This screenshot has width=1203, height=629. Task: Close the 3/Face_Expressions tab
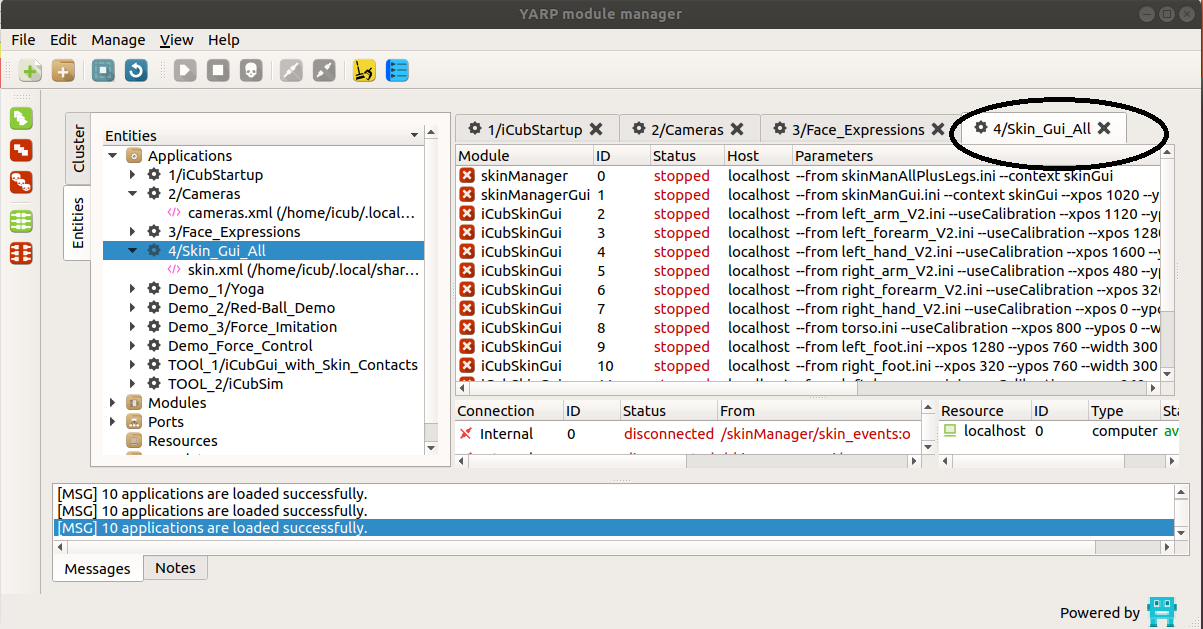[938, 129]
